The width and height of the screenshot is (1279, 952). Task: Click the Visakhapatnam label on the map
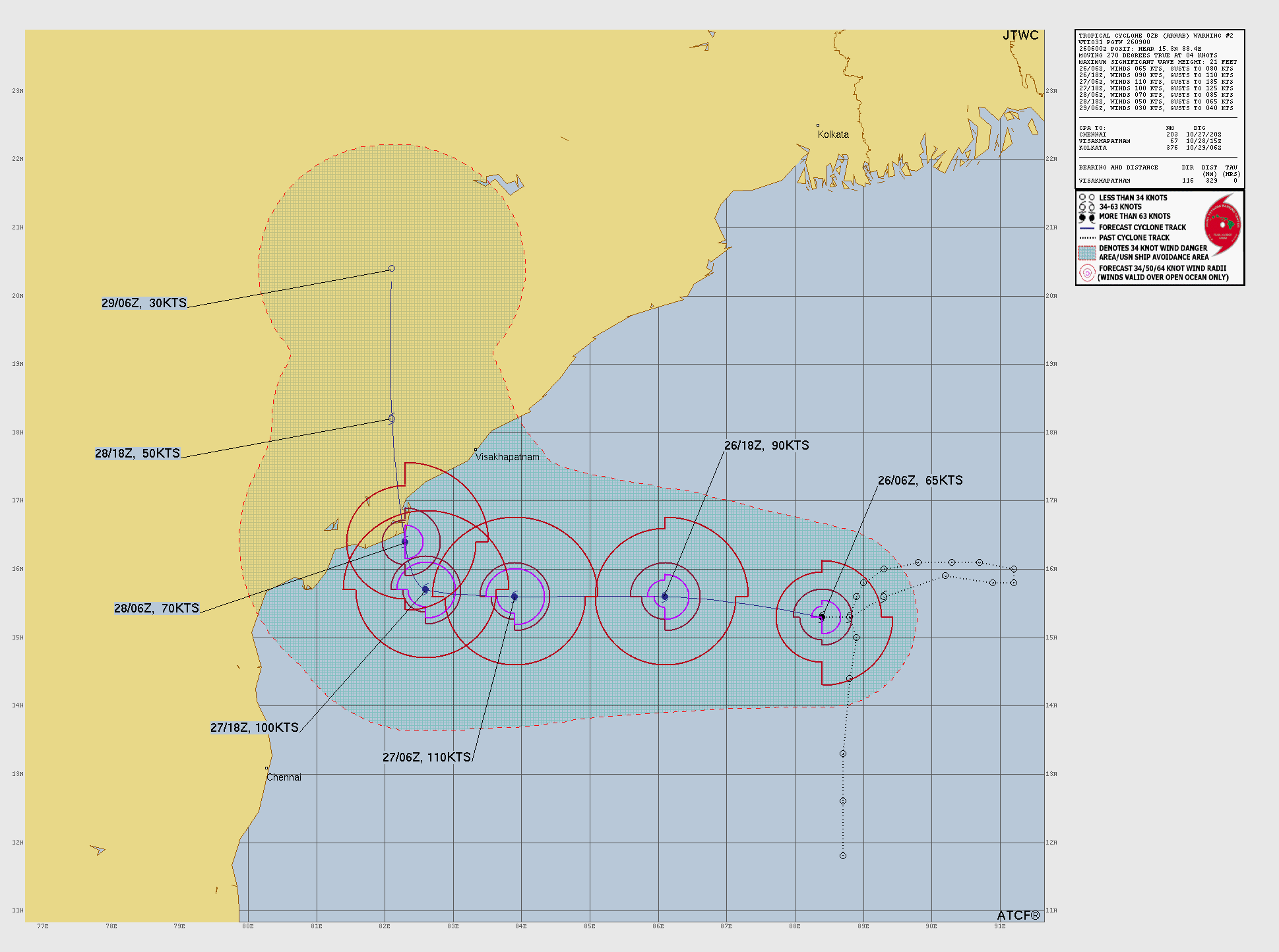507,457
